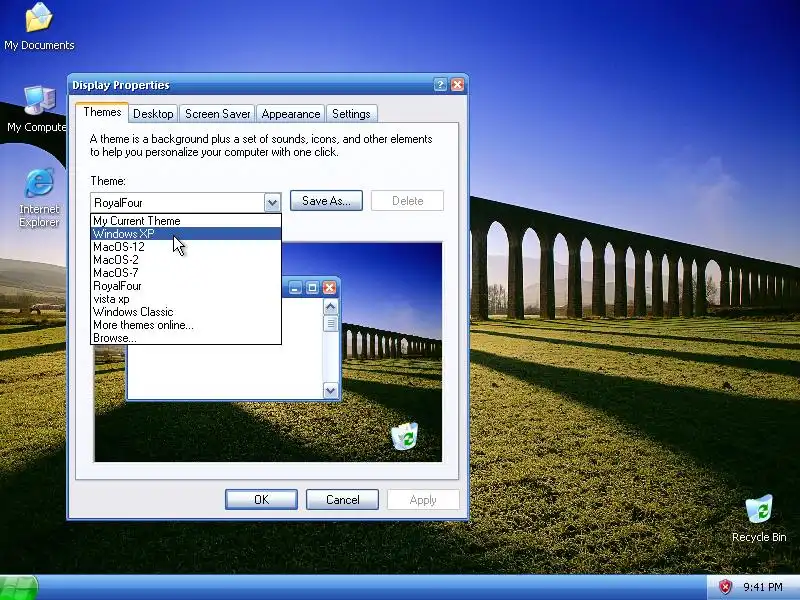Viewport: 800px width, 600px height.
Task: Launch Internet Explorer from the desktop
Action: (39, 198)
